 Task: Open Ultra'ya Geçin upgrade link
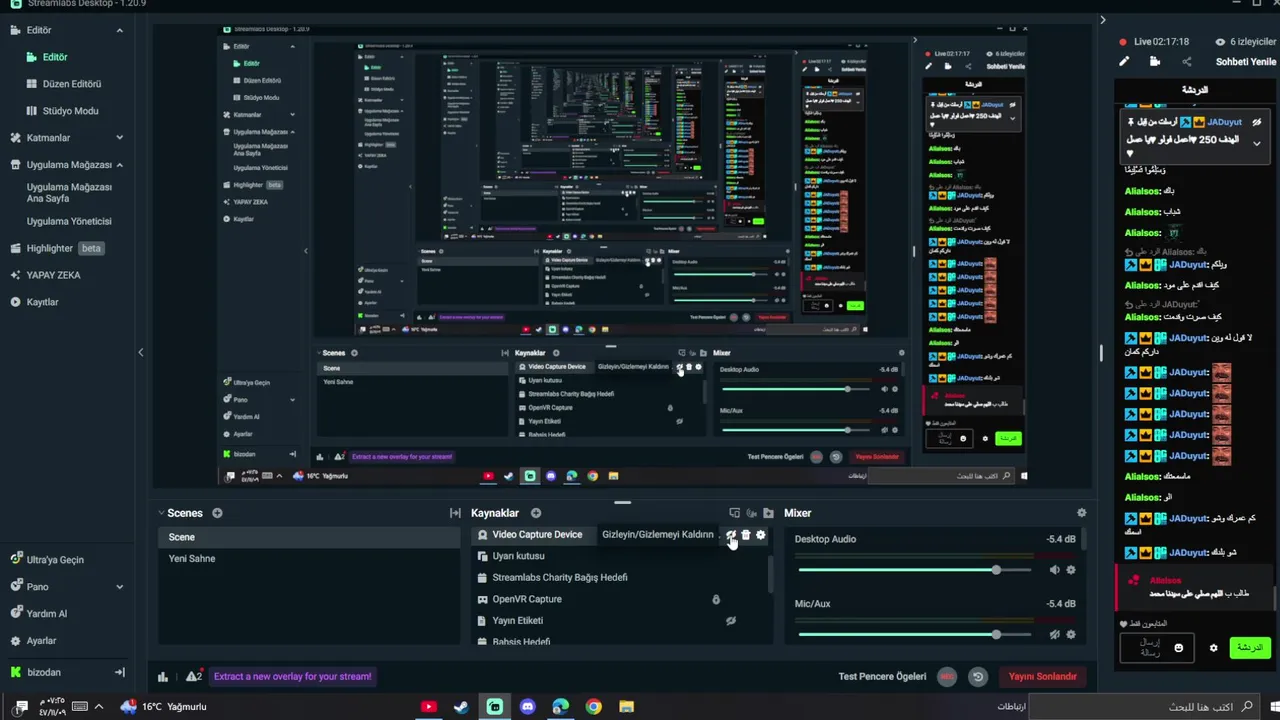(55, 560)
